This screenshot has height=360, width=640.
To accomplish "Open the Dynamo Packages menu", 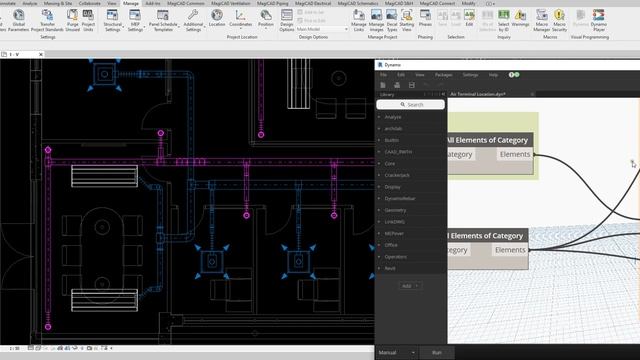I will 443,75.
